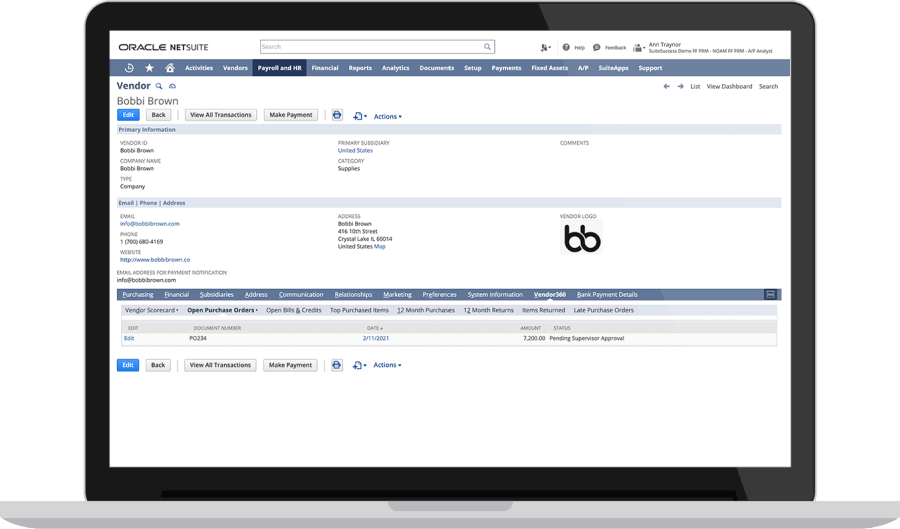Image resolution: width=900 pixels, height=529 pixels.
Task: Click the View Dashboard link
Action: (x=730, y=87)
